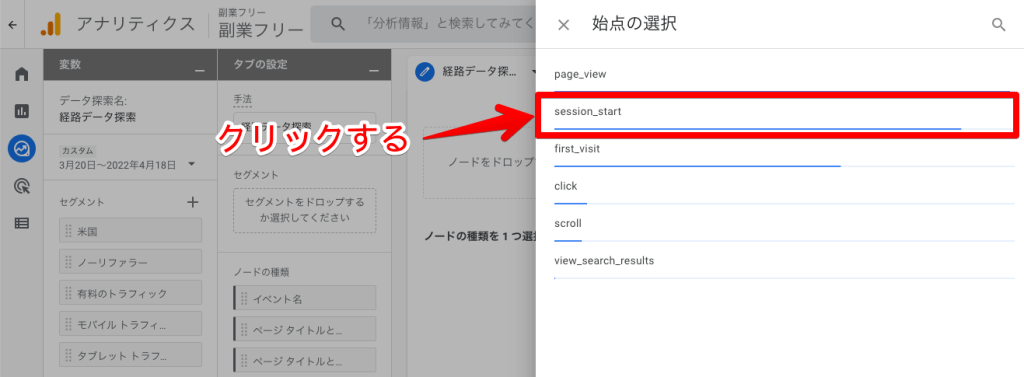The width and height of the screenshot is (1024, 377).
Task: Click the Google Analytics logo icon
Action: 50,24
